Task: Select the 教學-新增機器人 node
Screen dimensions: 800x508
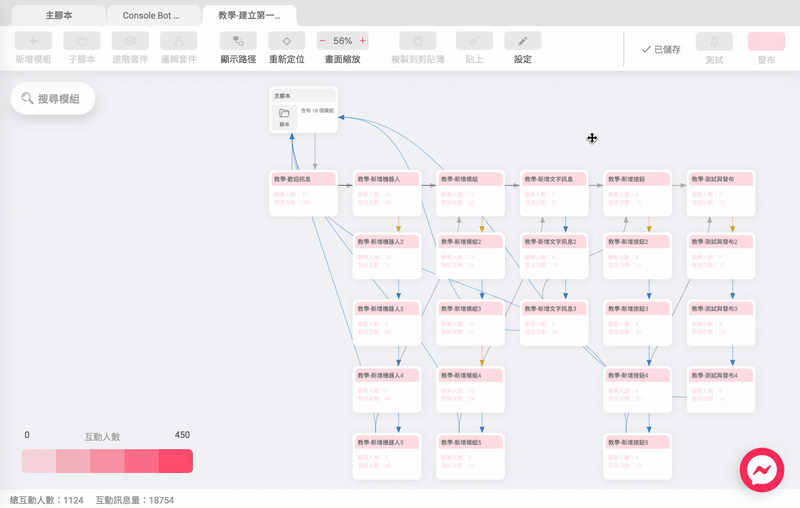Action: (x=387, y=193)
